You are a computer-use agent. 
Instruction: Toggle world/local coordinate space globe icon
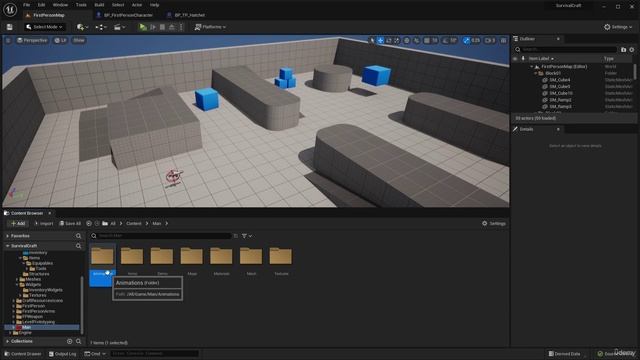pyautogui.click(x=407, y=40)
